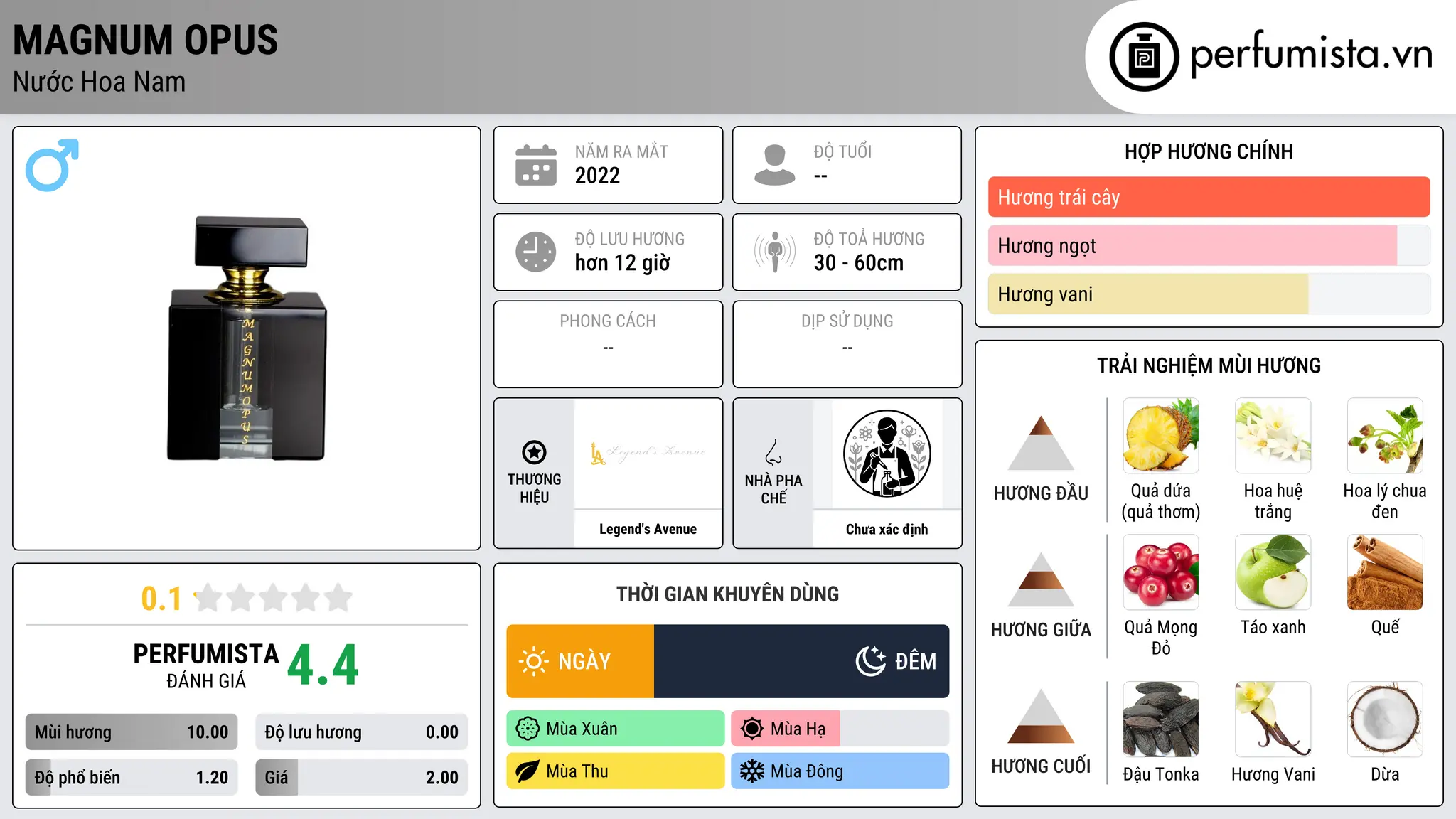The image size is (1456, 819).
Task: Click the Chưa xác định perfumer label
Action: (x=887, y=529)
